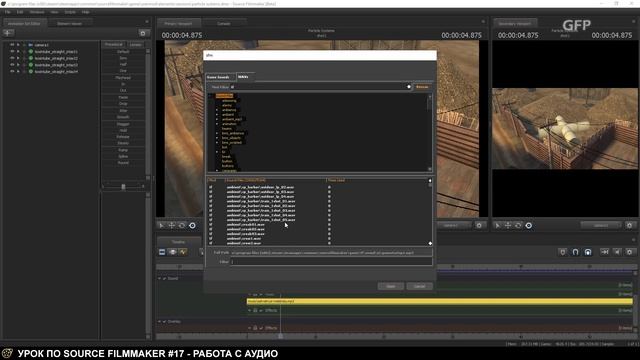The height and width of the screenshot is (360, 640).
Task: Pick the move tool in primary viewport
Action: click(x=172, y=225)
